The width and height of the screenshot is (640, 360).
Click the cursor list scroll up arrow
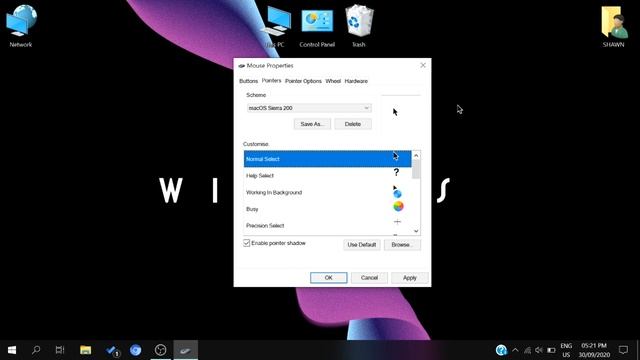416,156
